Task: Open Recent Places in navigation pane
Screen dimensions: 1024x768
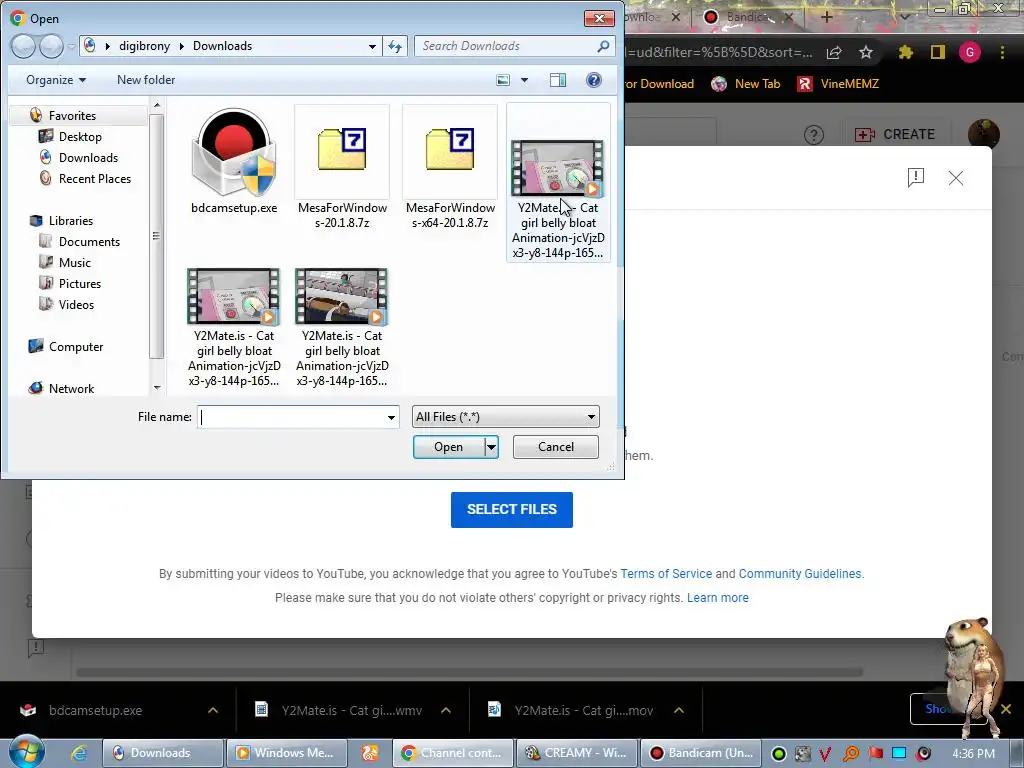Action: click(95, 178)
